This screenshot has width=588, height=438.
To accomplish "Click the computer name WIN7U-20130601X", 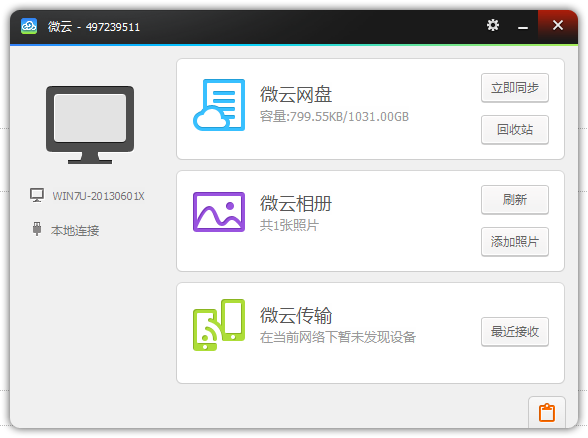I will [98, 196].
